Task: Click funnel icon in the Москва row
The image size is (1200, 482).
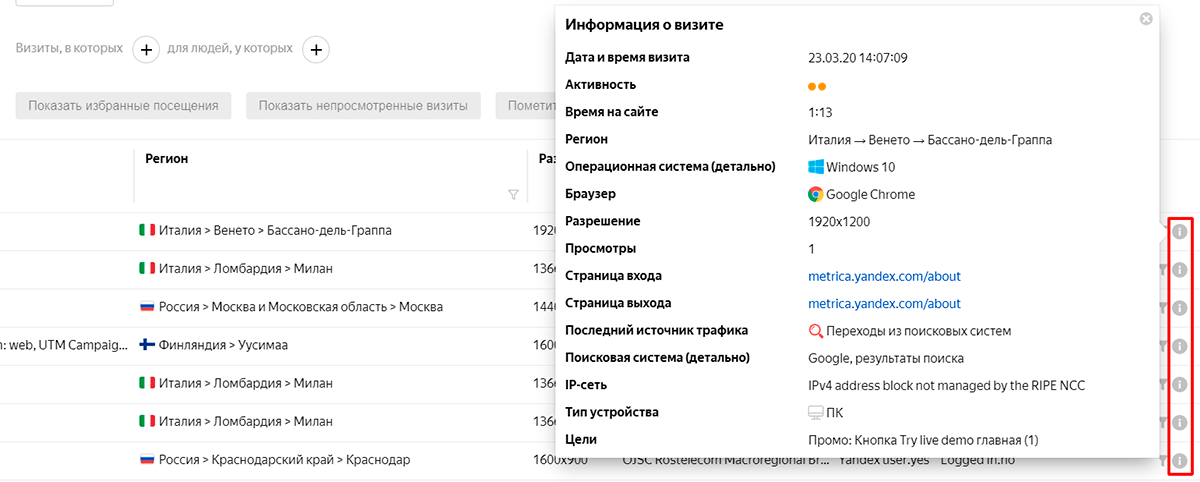Action: 1163,308
